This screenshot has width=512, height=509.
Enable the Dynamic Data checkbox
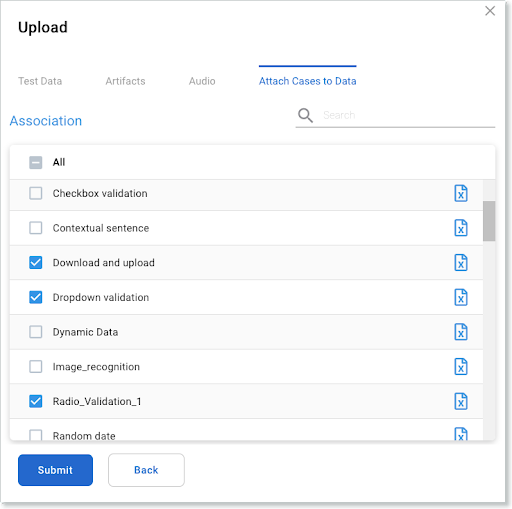click(36, 332)
